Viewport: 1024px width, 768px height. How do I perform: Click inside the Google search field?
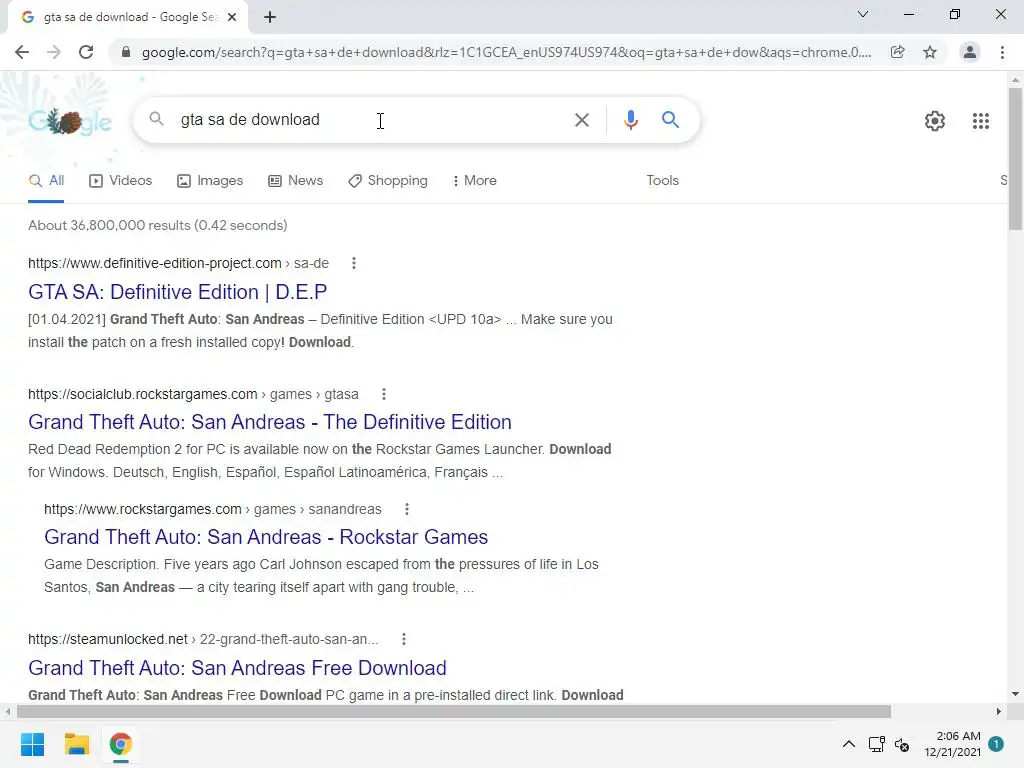372,120
